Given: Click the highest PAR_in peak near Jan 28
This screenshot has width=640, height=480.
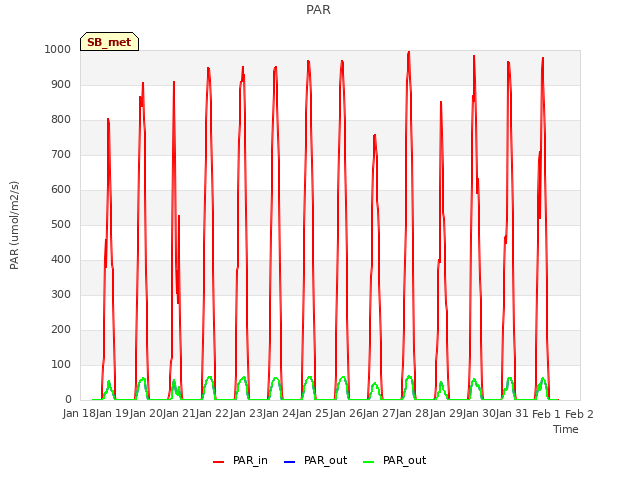Looking at the screenshot, I should [x=409, y=52].
